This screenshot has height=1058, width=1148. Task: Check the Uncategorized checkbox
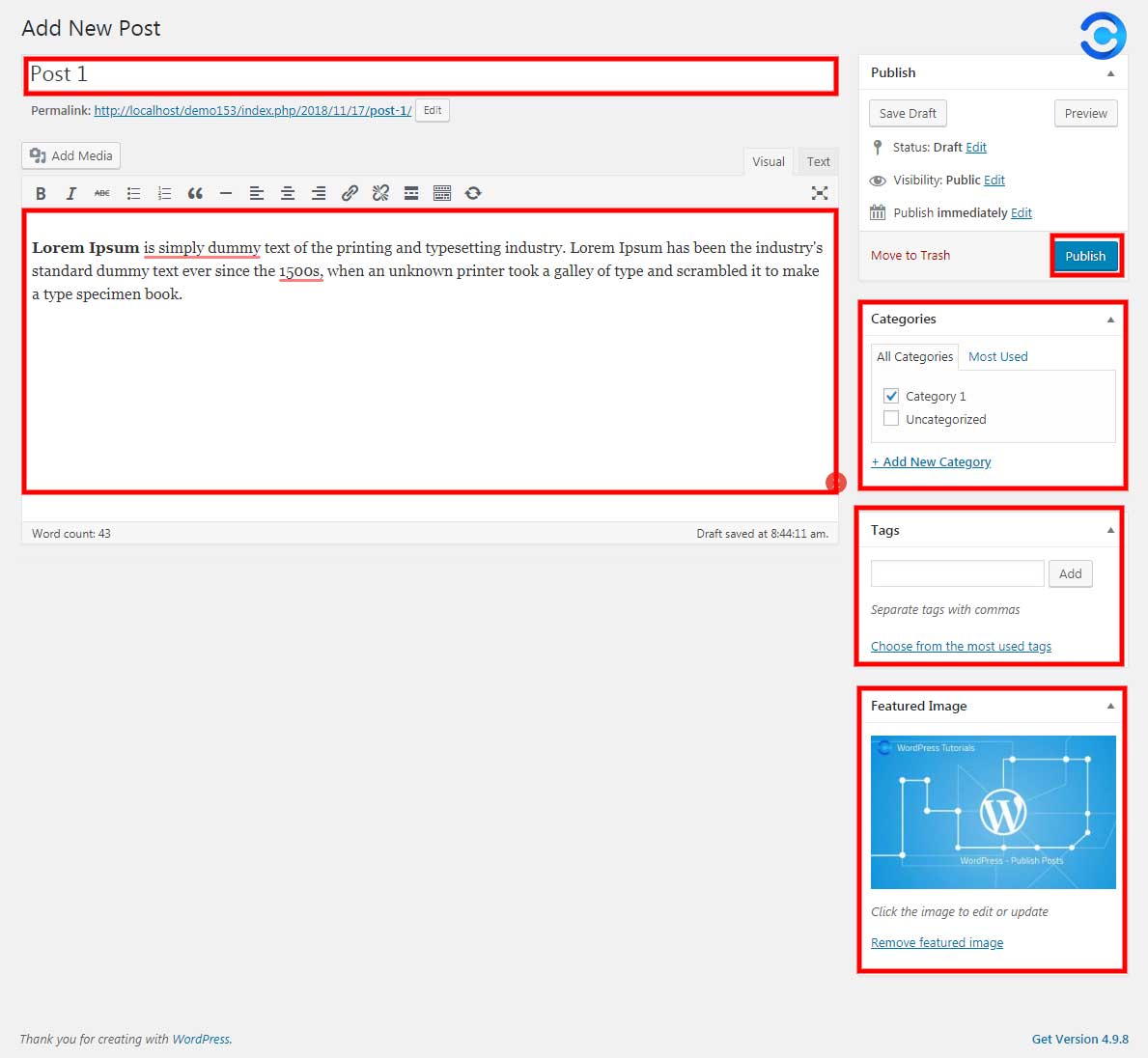pos(891,419)
